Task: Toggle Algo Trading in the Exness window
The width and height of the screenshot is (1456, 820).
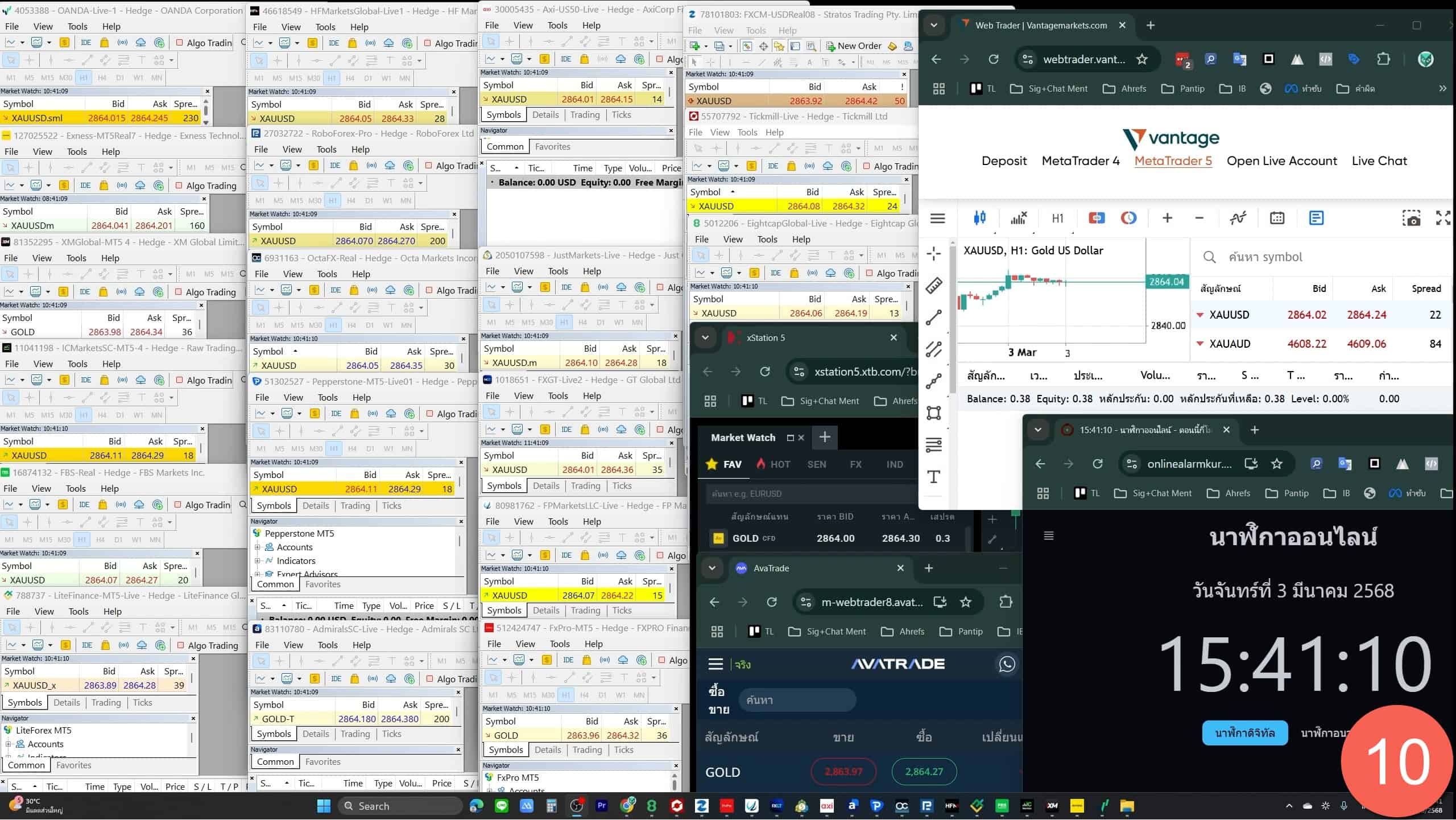Action: pyautogui.click(x=206, y=186)
